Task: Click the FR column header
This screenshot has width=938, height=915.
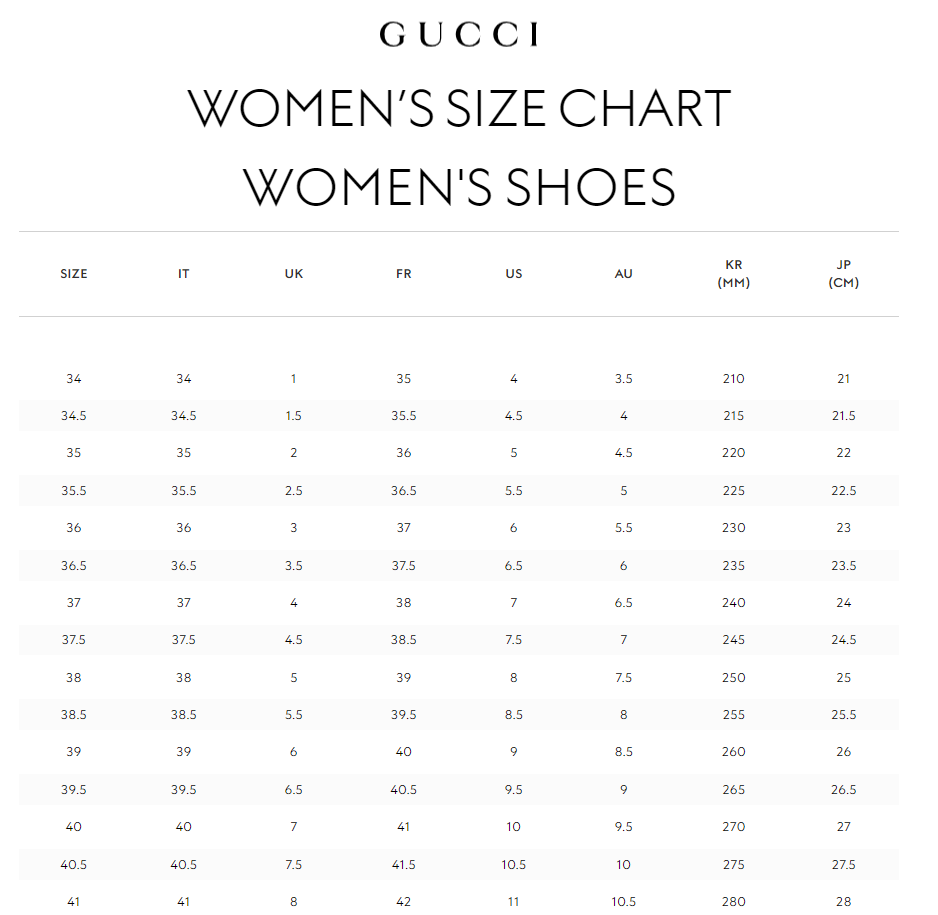Action: (x=404, y=274)
